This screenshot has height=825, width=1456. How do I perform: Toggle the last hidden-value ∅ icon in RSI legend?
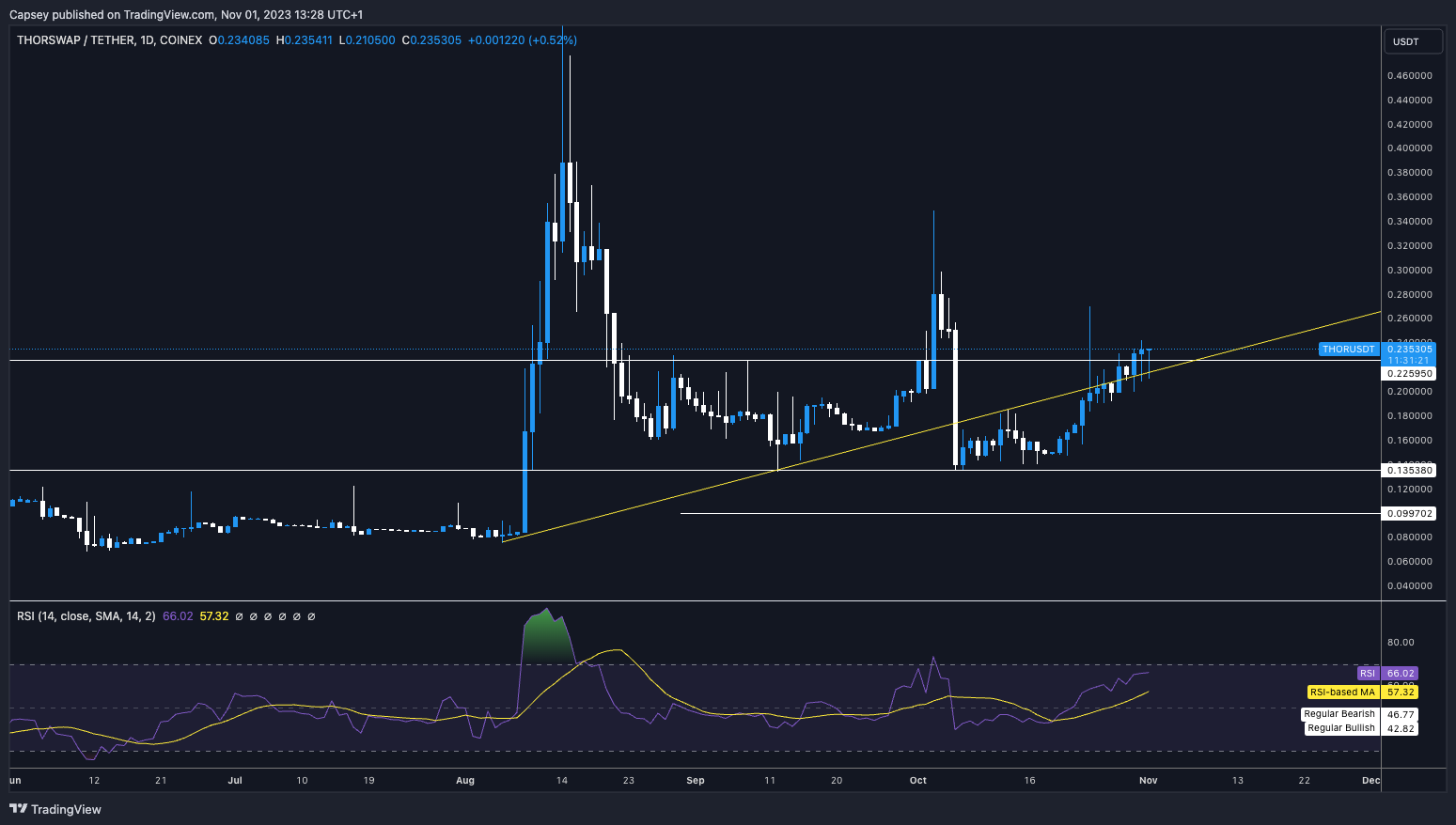click(311, 616)
